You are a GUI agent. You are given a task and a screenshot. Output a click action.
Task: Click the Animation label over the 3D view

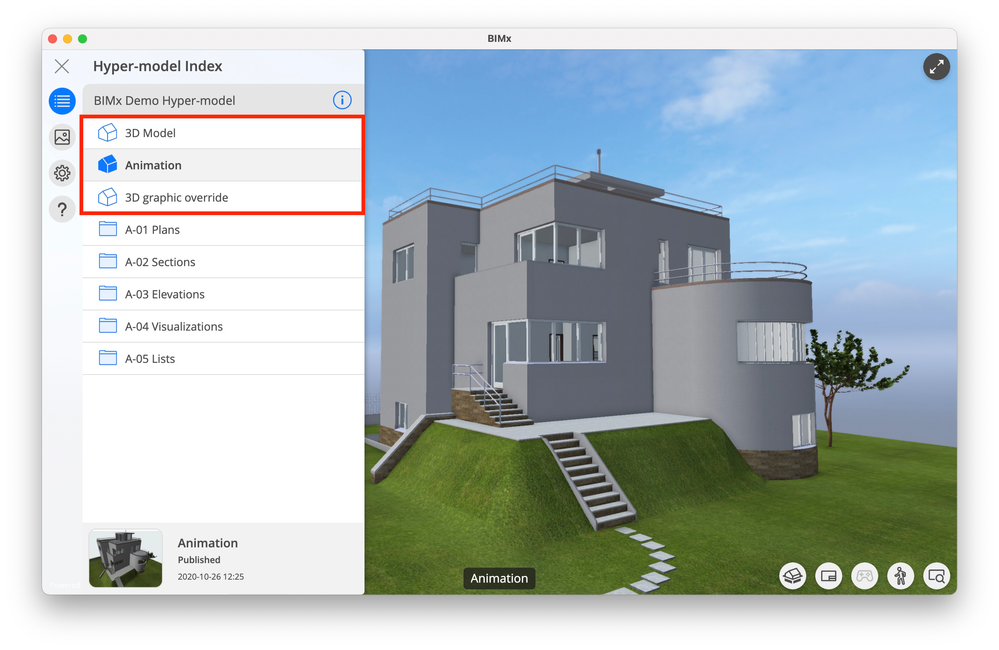click(500, 579)
